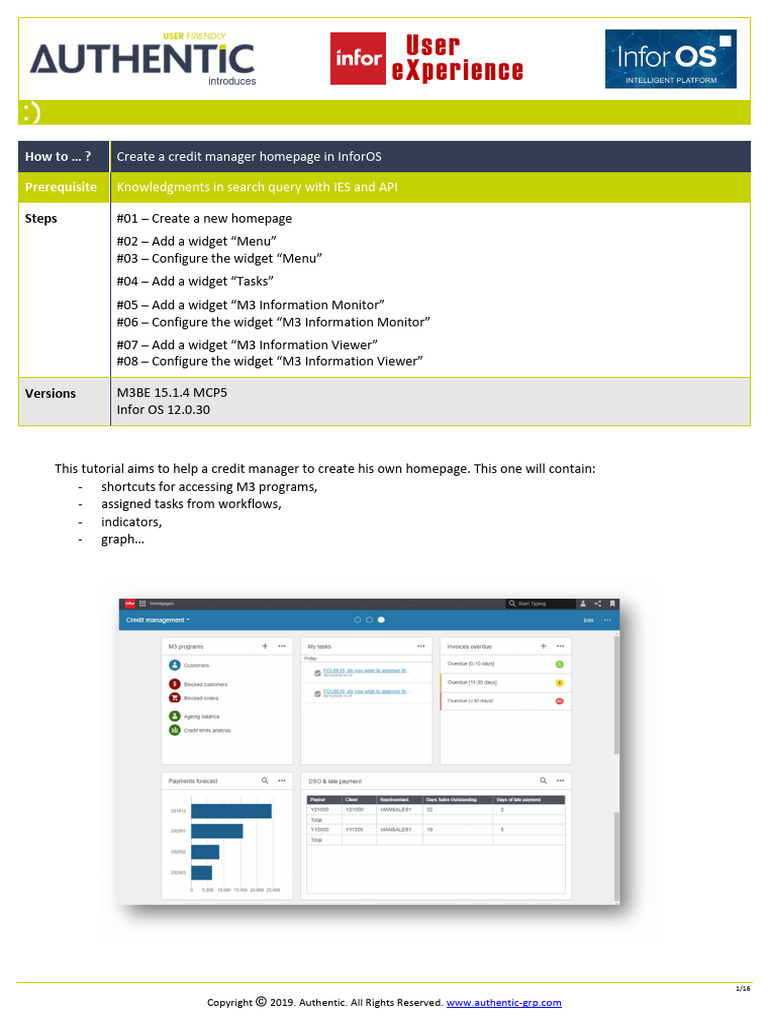Image resolution: width=768 pixels, height=1024 pixels.
Task: Open the app grid menu icon
Action: click(x=142, y=603)
